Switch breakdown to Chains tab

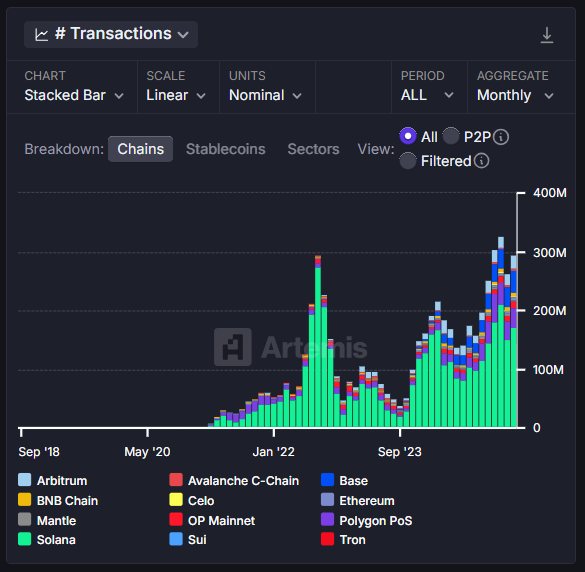(141, 149)
